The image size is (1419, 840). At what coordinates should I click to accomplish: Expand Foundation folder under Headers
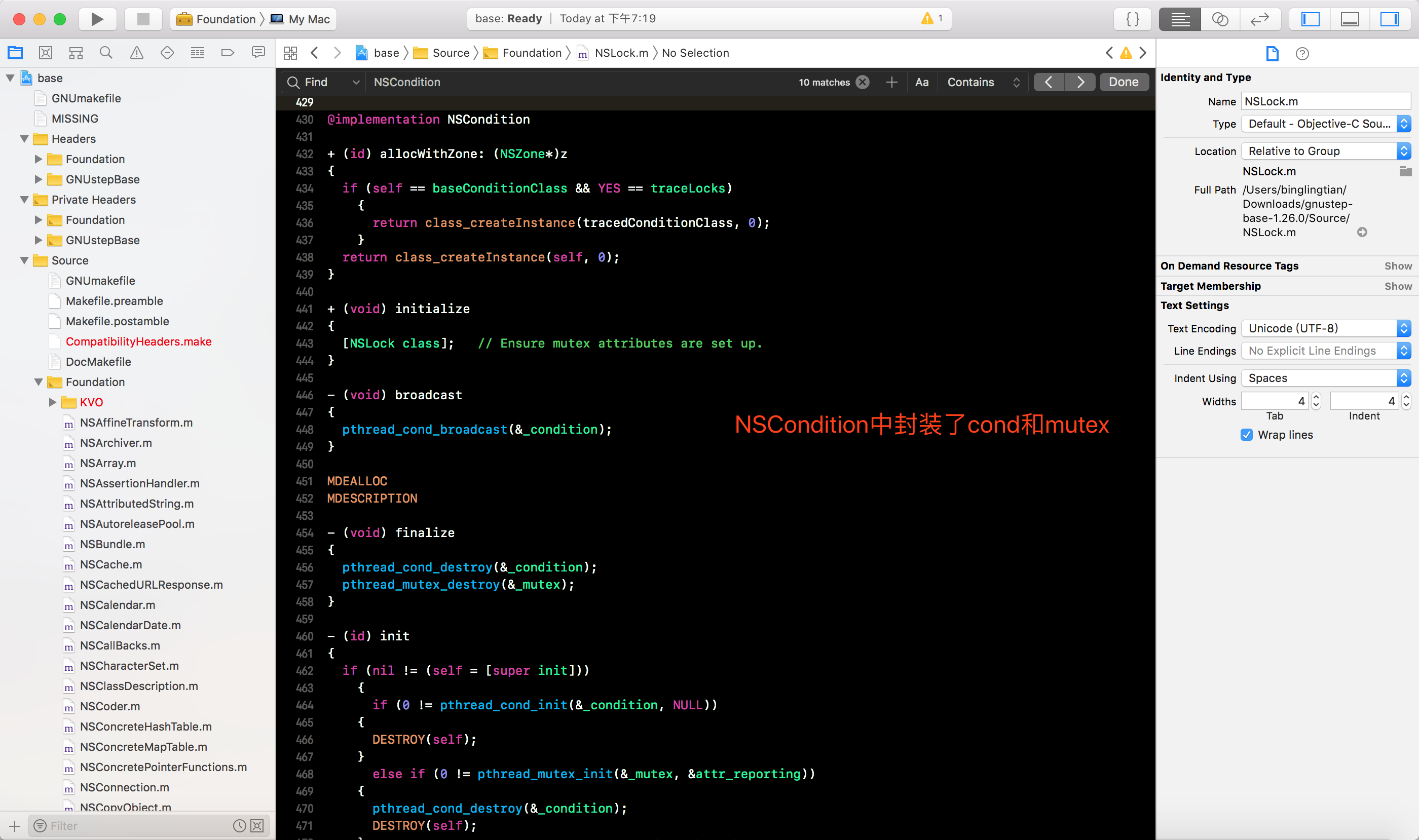tap(39, 159)
